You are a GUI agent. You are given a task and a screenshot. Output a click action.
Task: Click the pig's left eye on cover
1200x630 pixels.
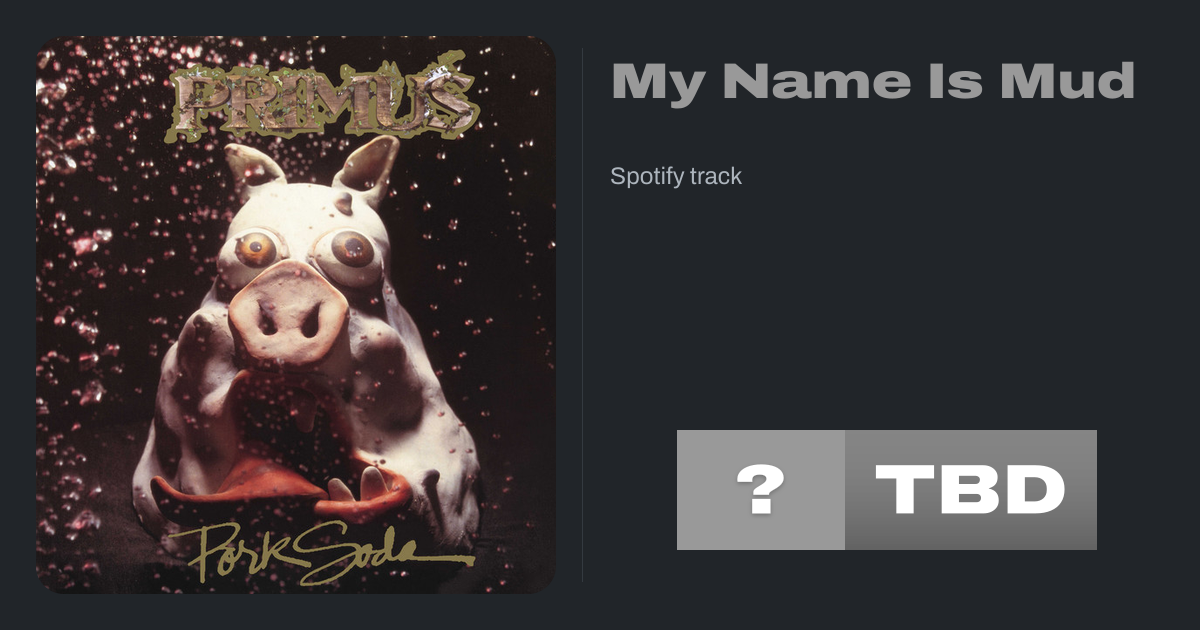pos(258,245)
